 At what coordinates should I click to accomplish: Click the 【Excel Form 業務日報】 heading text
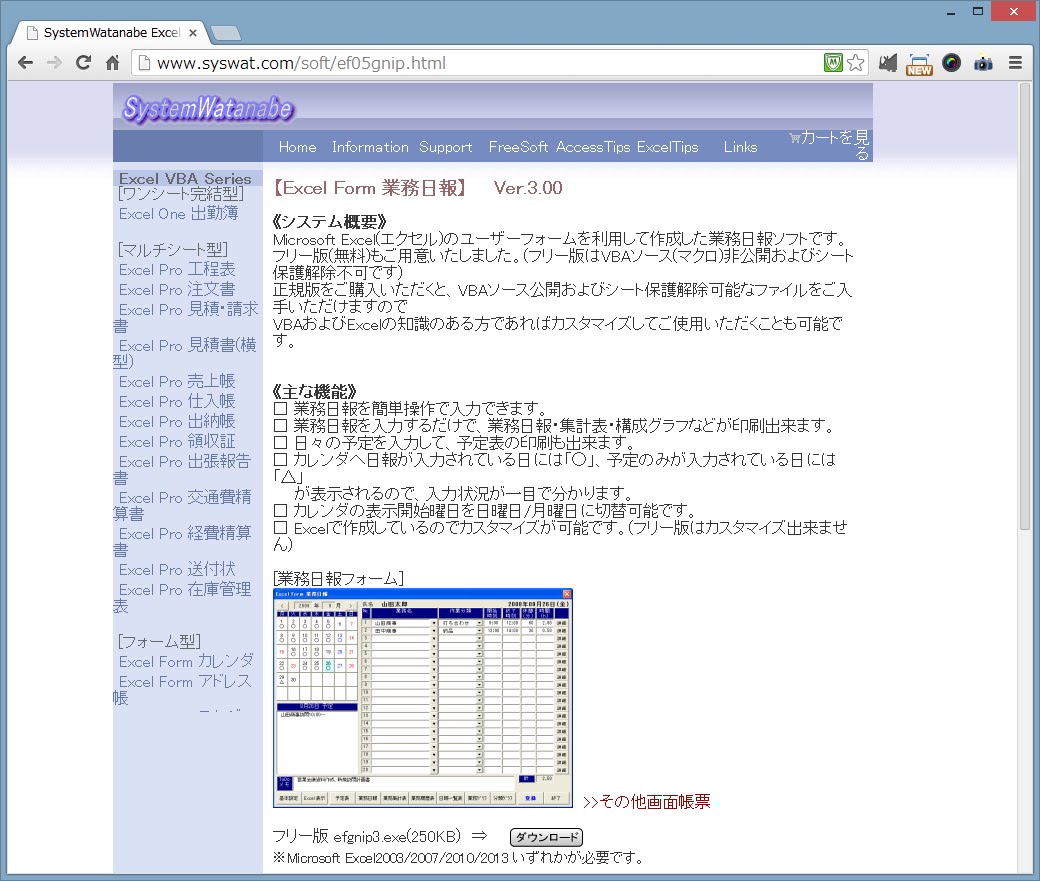pyautogui.click(x=370, y=188)
